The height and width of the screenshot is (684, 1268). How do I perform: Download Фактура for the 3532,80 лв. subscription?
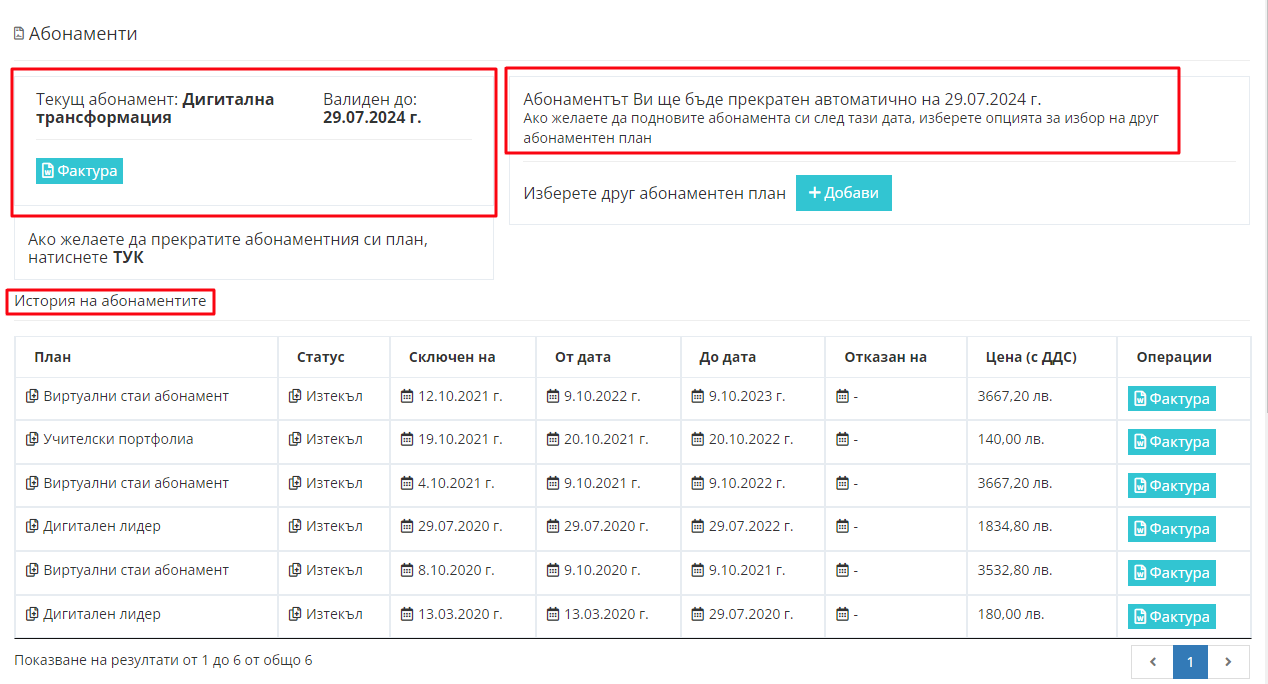(x=1171, y=573)
